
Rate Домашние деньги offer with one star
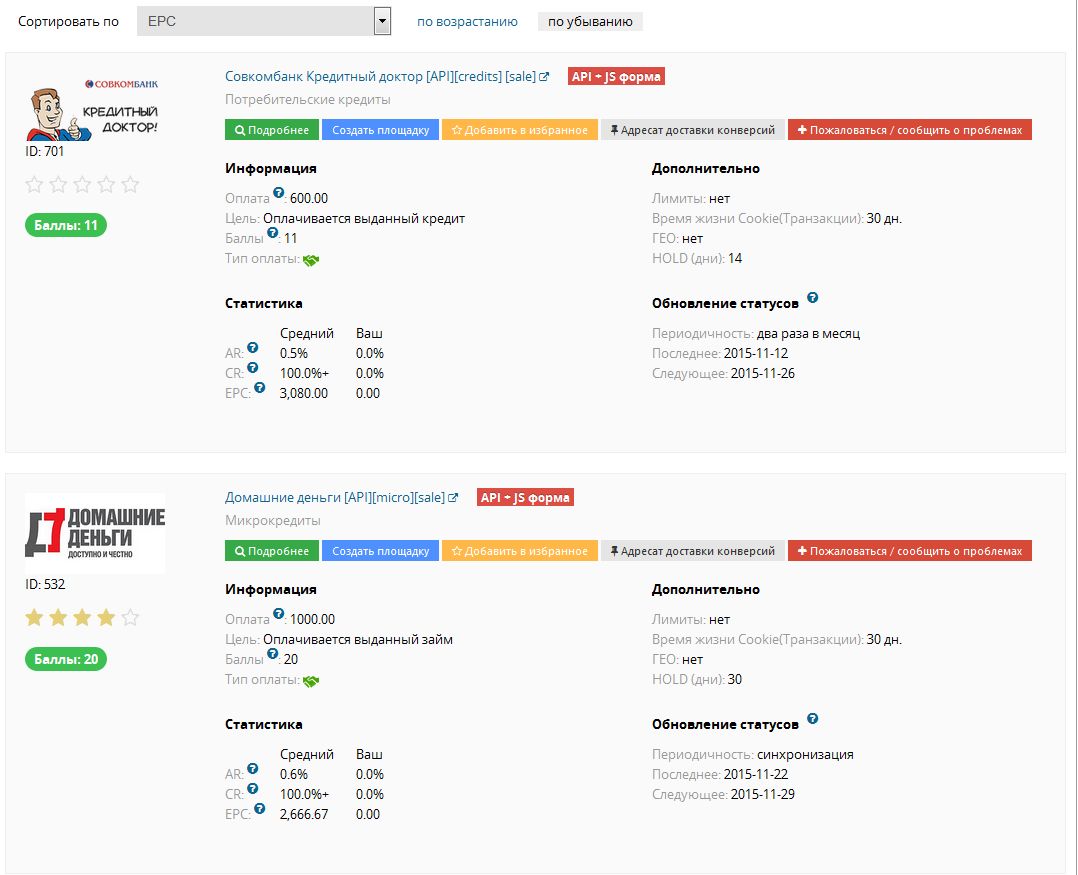(34, 617)
